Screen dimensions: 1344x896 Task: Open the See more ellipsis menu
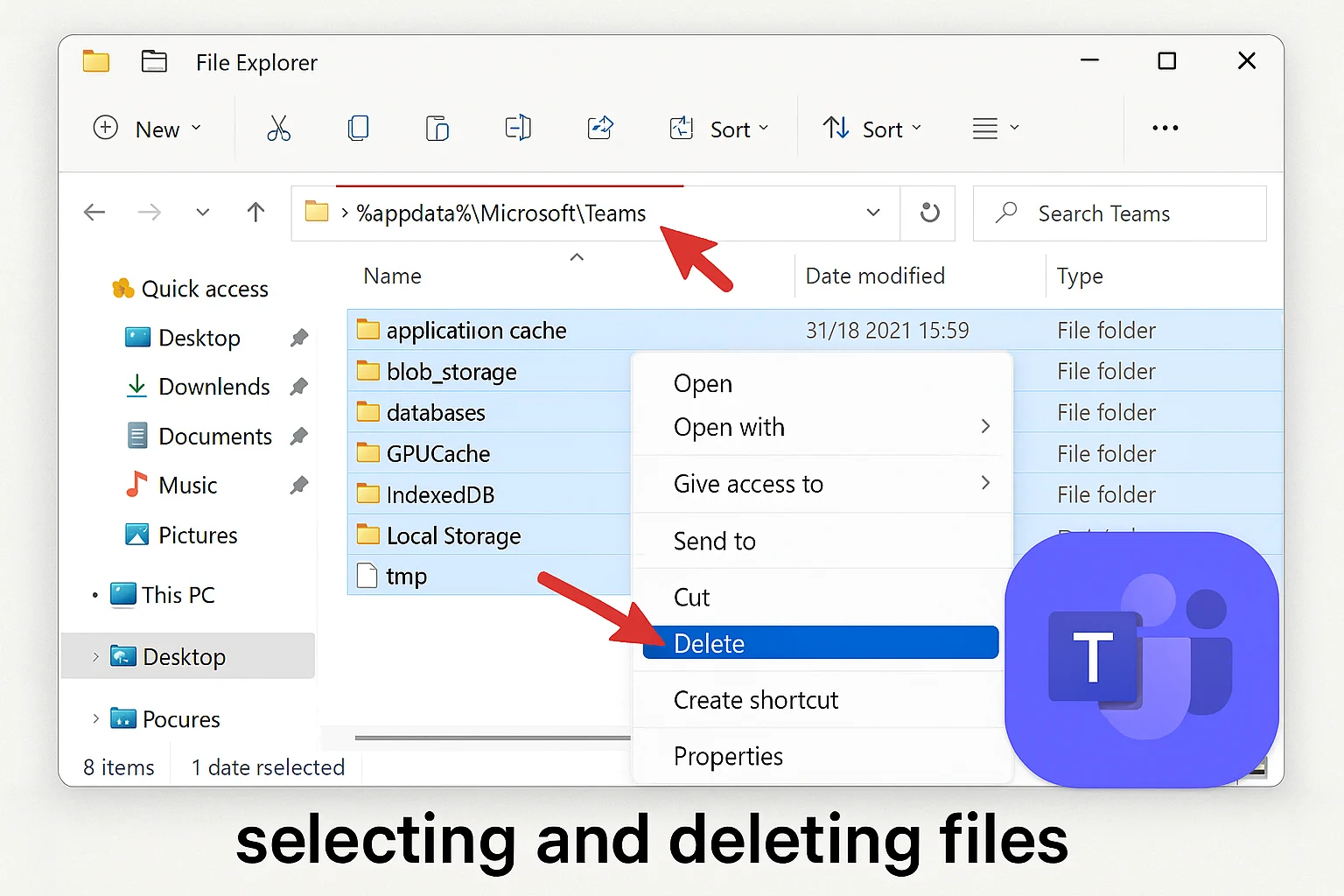coord(1165,129)
